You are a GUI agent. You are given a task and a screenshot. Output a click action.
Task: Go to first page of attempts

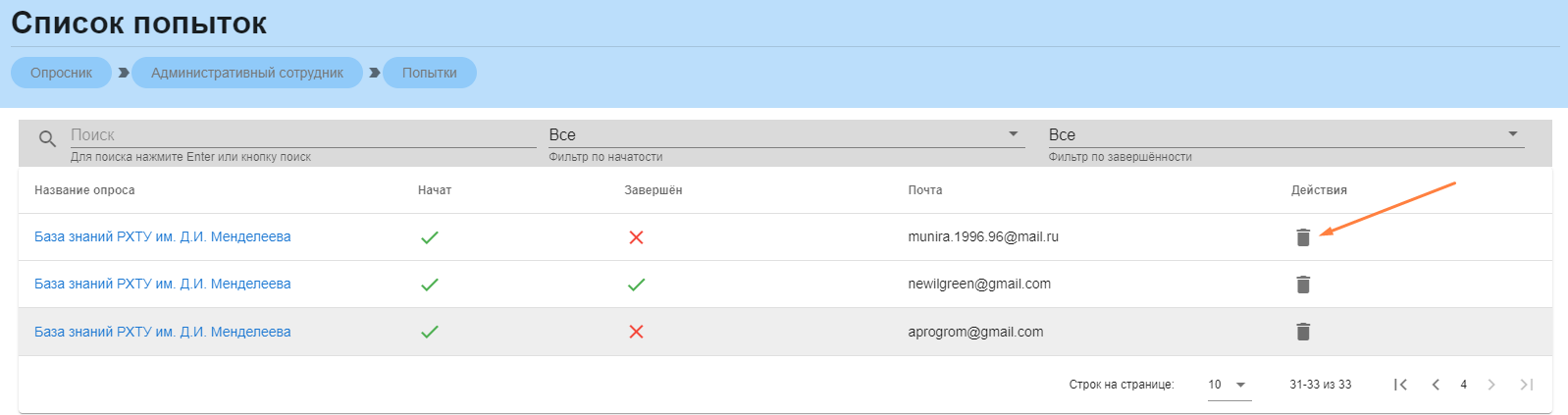pyautogui.click(x=1400, y=385)
